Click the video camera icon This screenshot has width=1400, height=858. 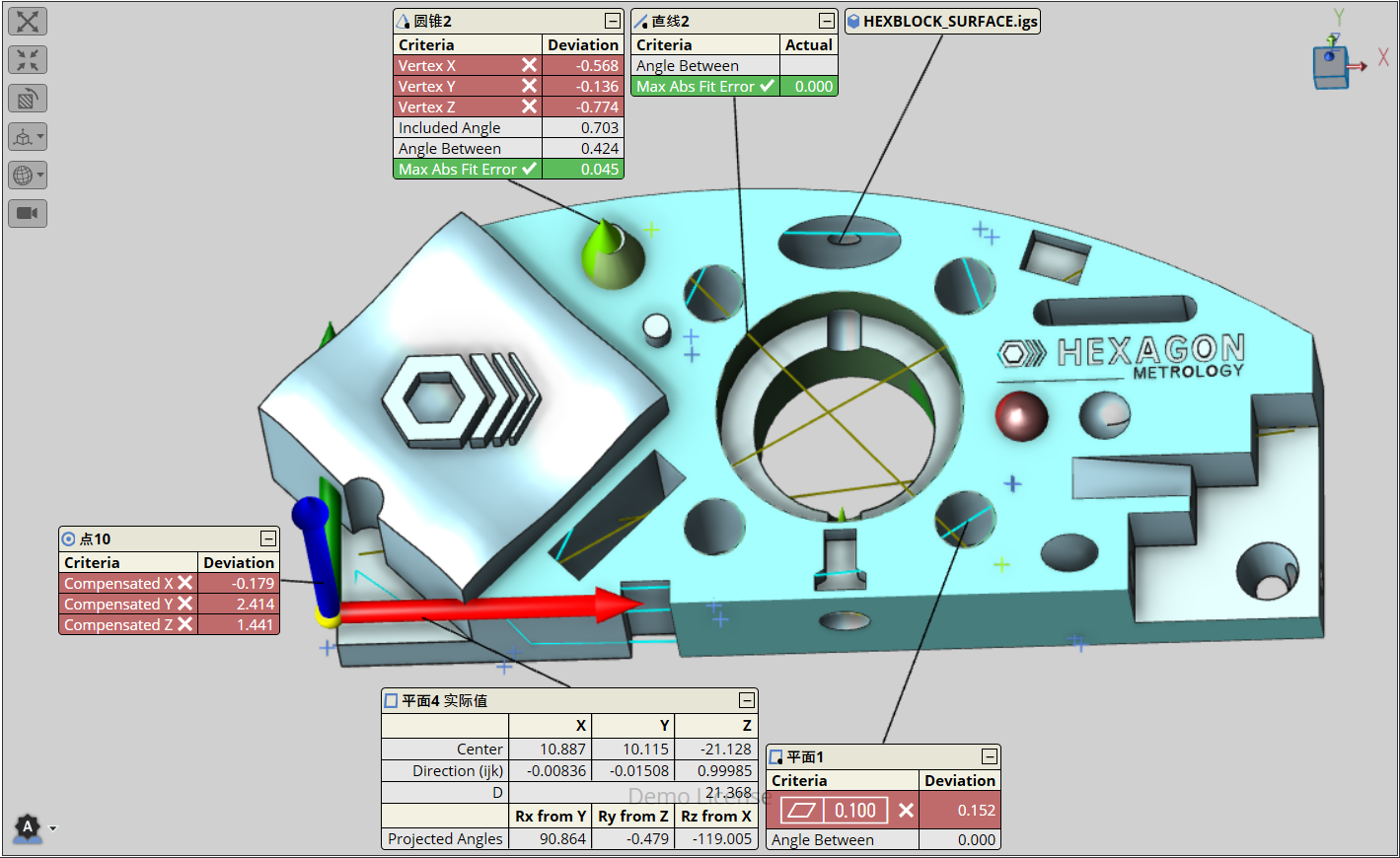28,213
